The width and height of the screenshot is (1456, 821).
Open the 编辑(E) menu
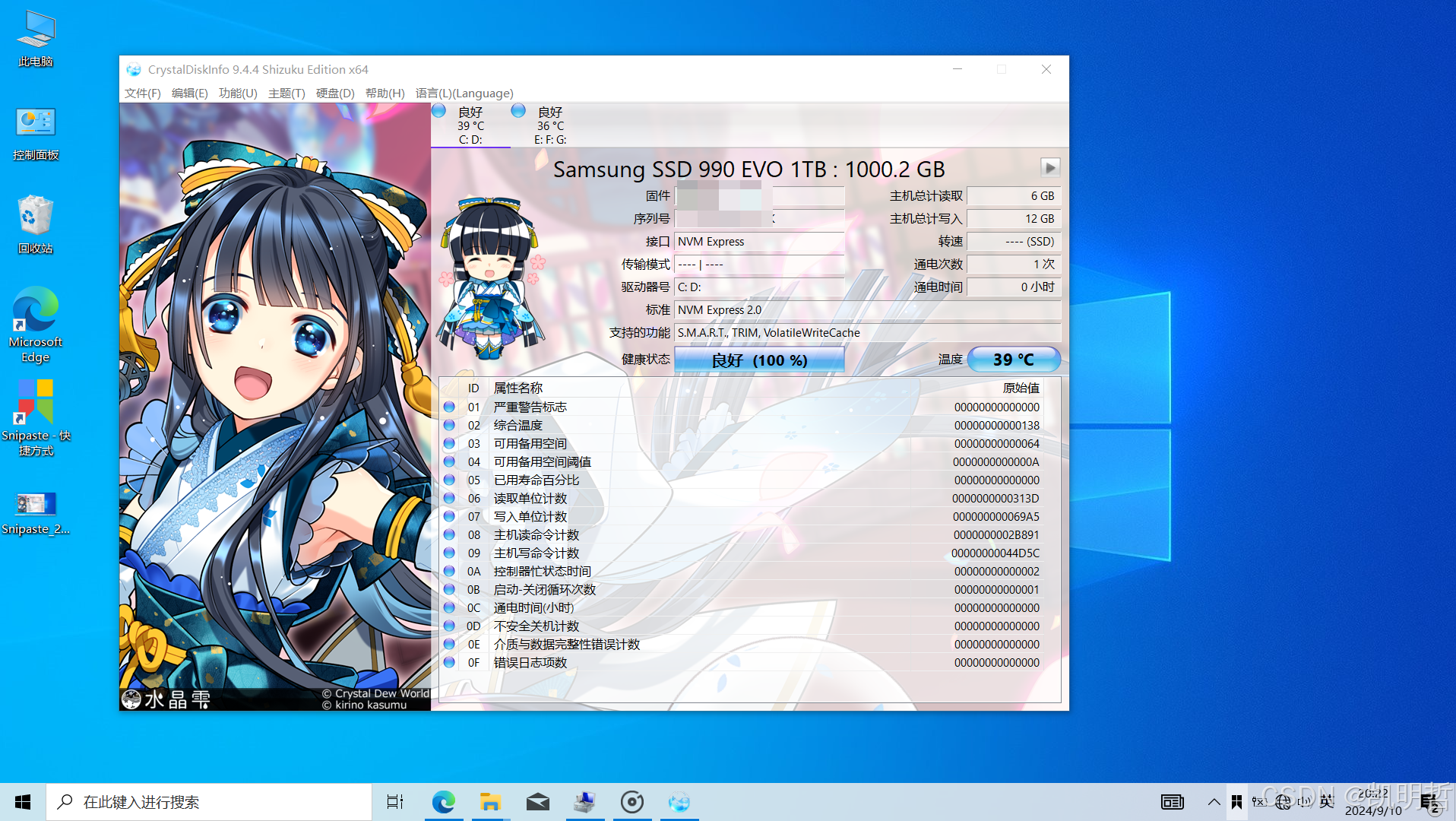189,93
